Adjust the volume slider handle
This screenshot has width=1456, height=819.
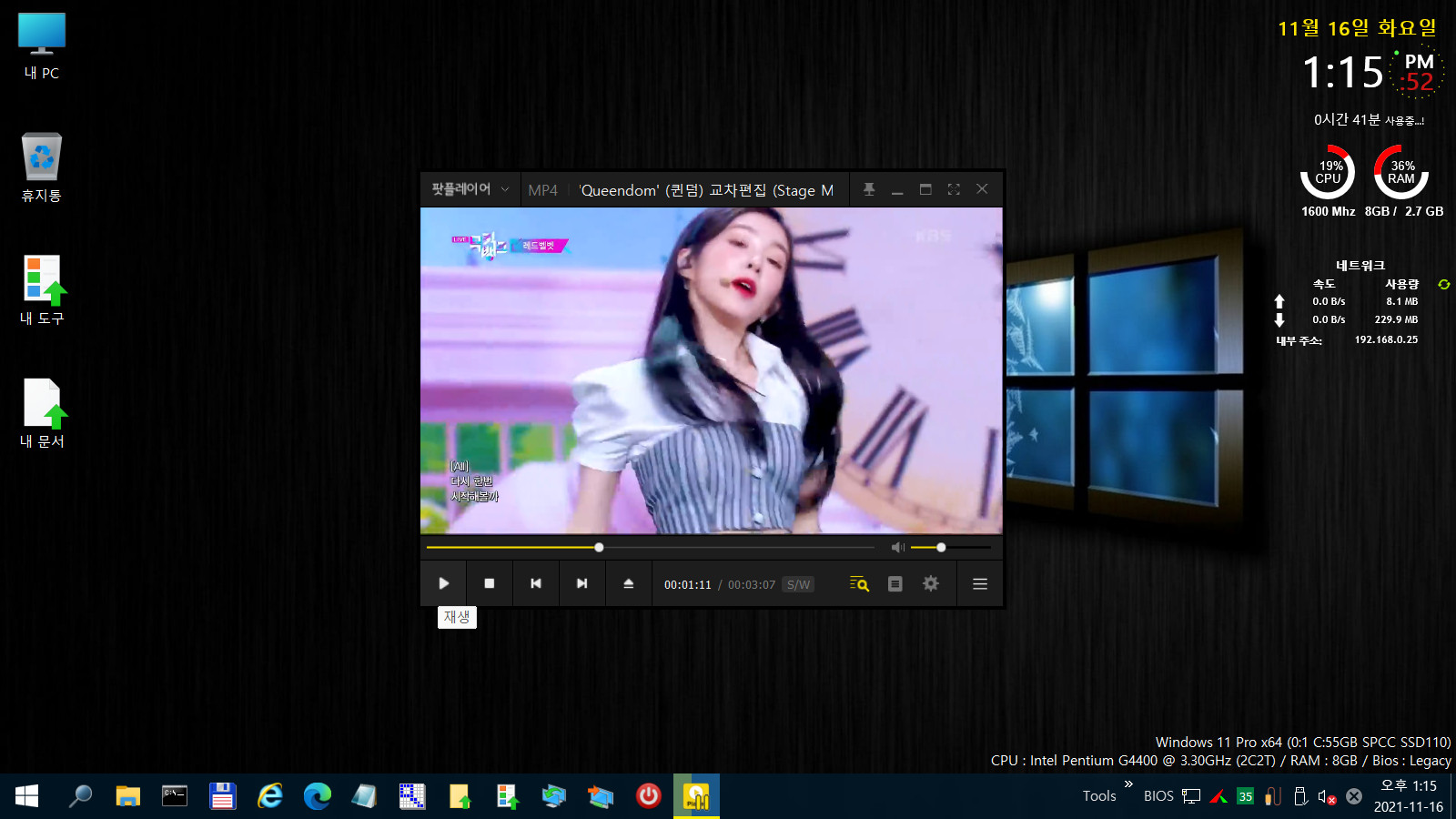click(x=941, y=548)
